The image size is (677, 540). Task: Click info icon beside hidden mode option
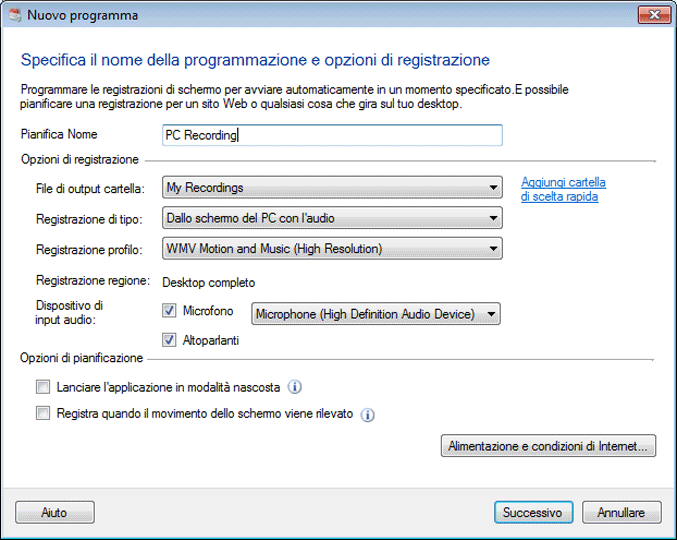(295, 388)
